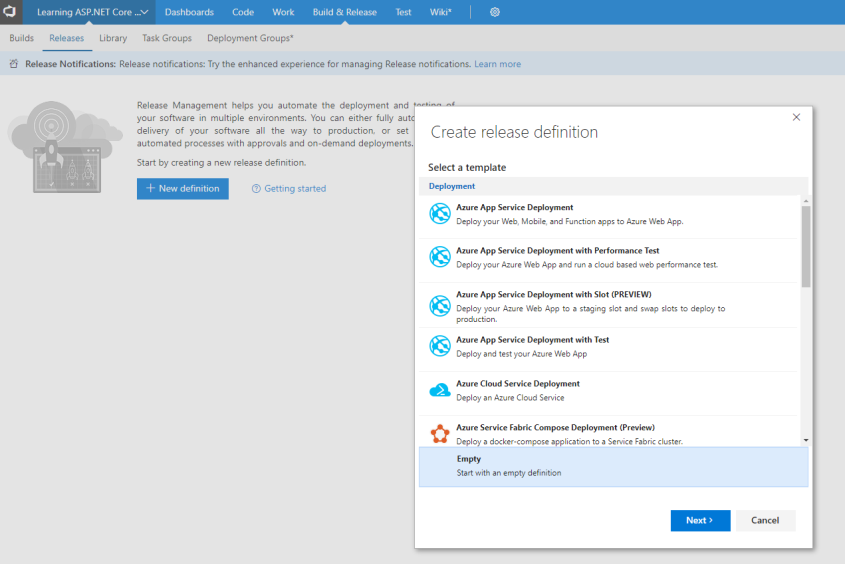Click icon for Deployment with Performance Test
Image resolution: width=845 pixels, height=564 pixels.
click(440, 257)
